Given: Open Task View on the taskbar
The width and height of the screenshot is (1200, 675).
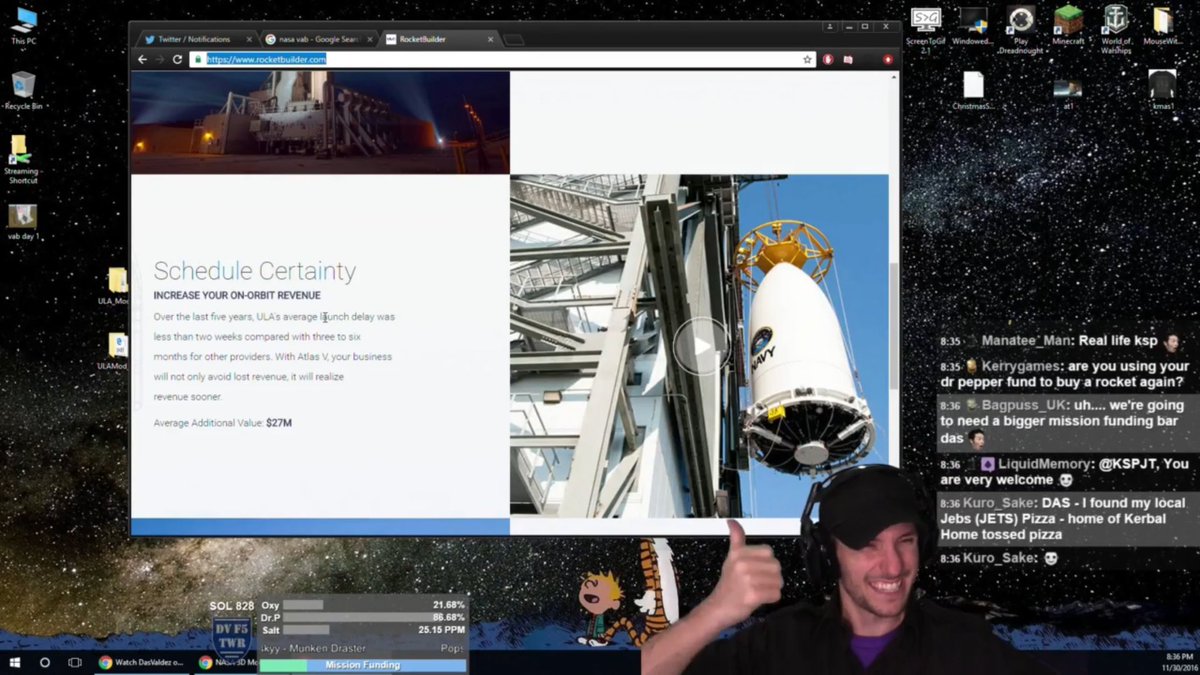Looking at the screenshot, I should coord(75,662).
